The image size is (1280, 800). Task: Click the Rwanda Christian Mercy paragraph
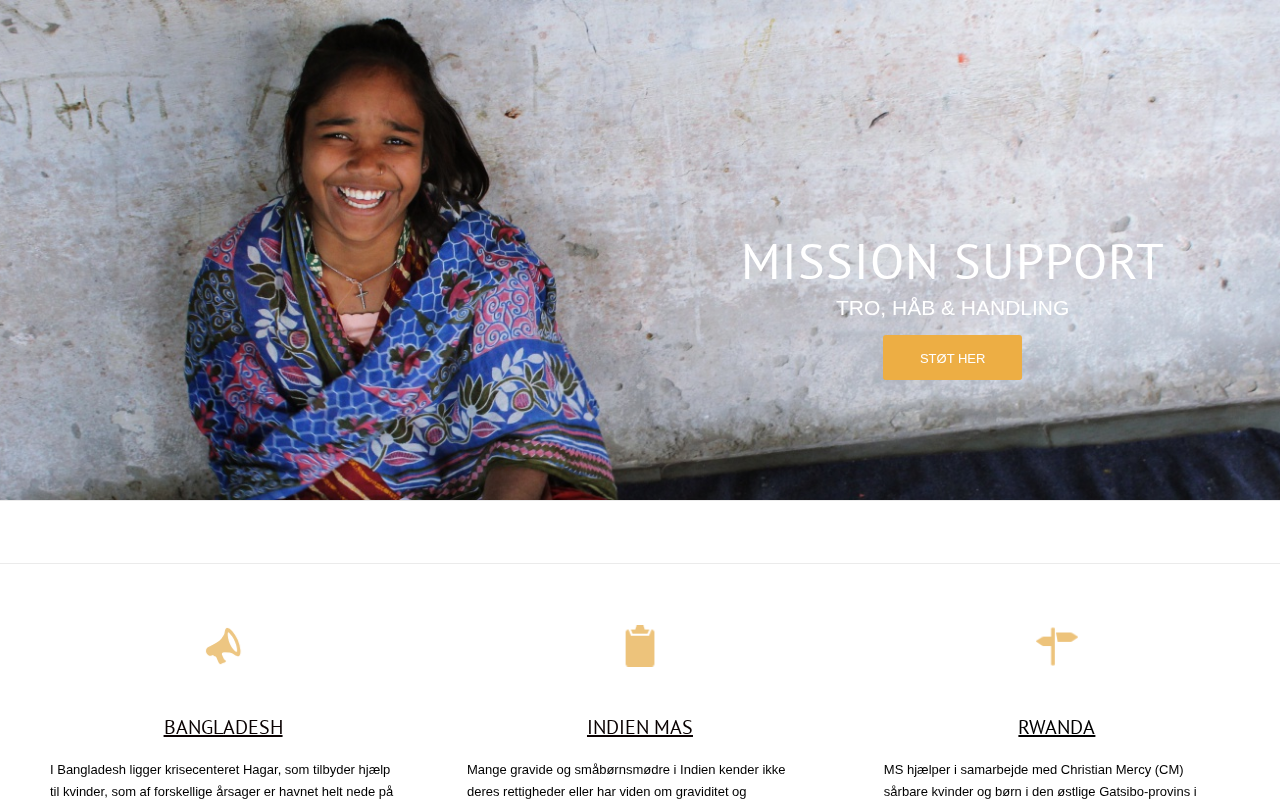1057,780
